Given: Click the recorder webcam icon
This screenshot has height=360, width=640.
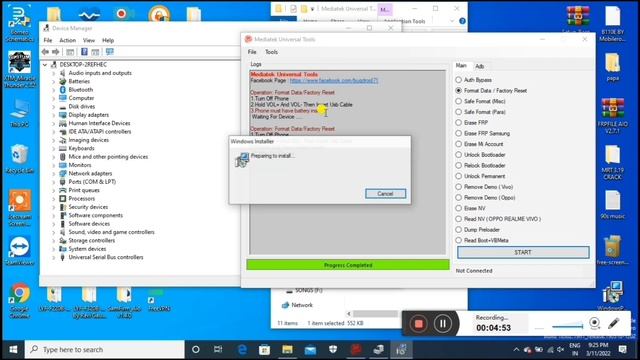Looking at the screenshot, I should click(595, 323).
